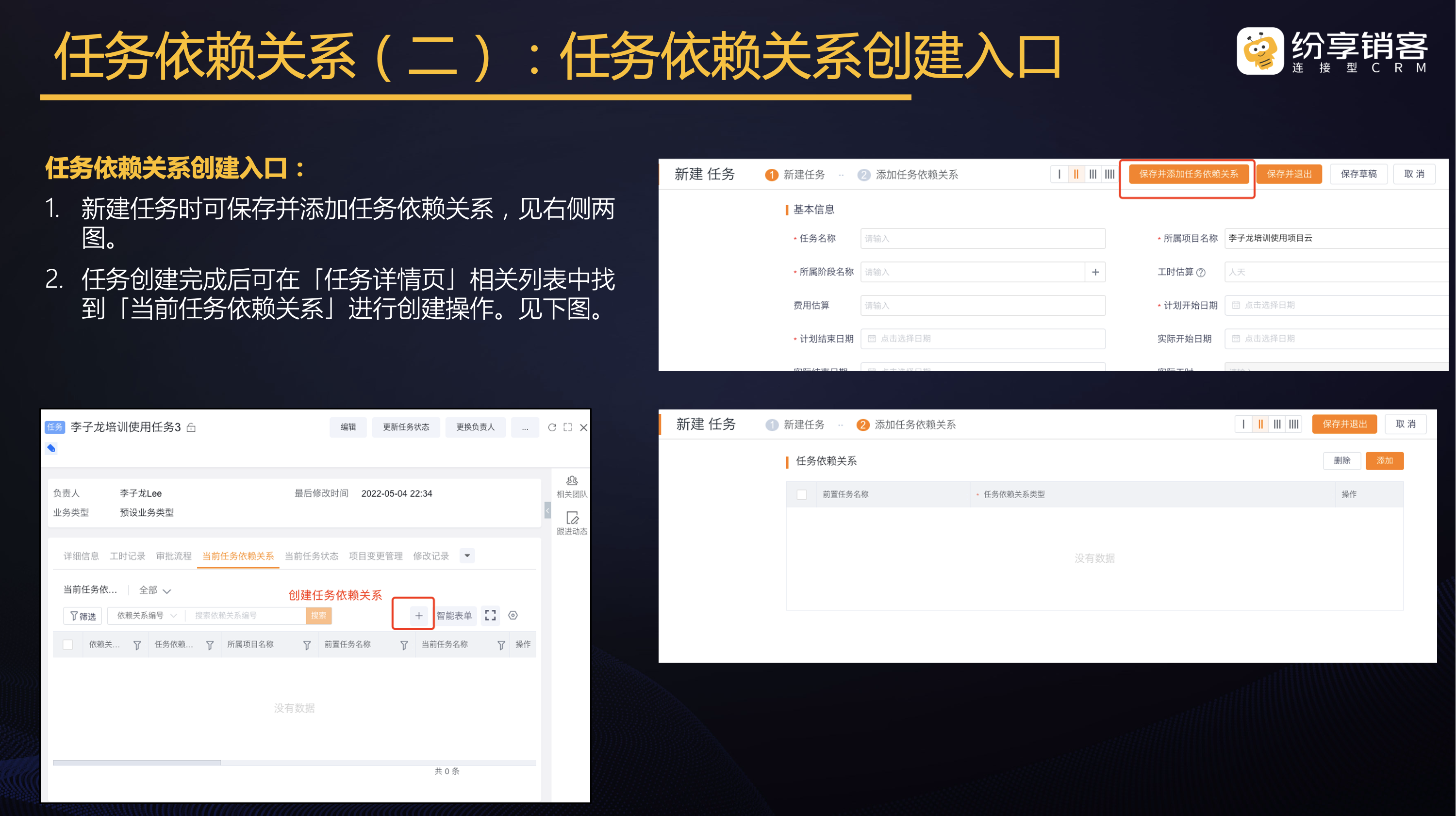The image size is (1456, 816).
Task: Open the 工时记录 tab
Action: [127, 556]
